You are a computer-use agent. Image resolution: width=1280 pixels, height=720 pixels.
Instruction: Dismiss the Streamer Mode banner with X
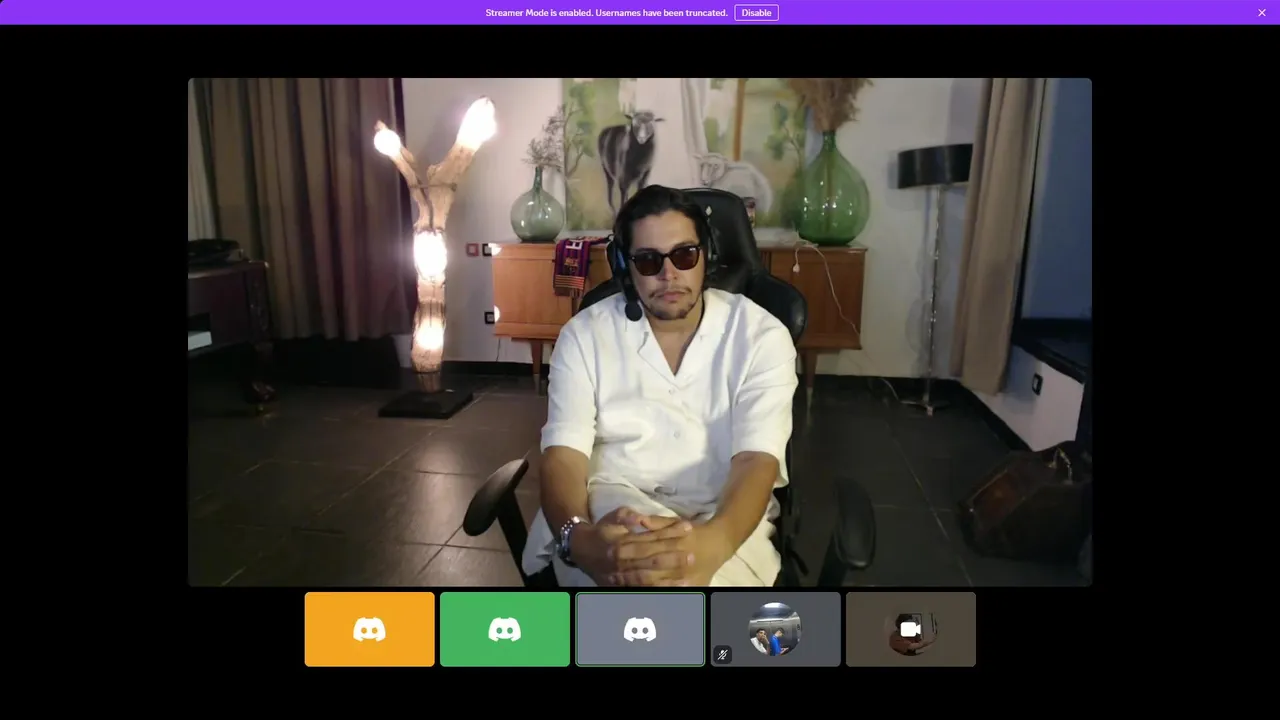[x=1262, y=13]
